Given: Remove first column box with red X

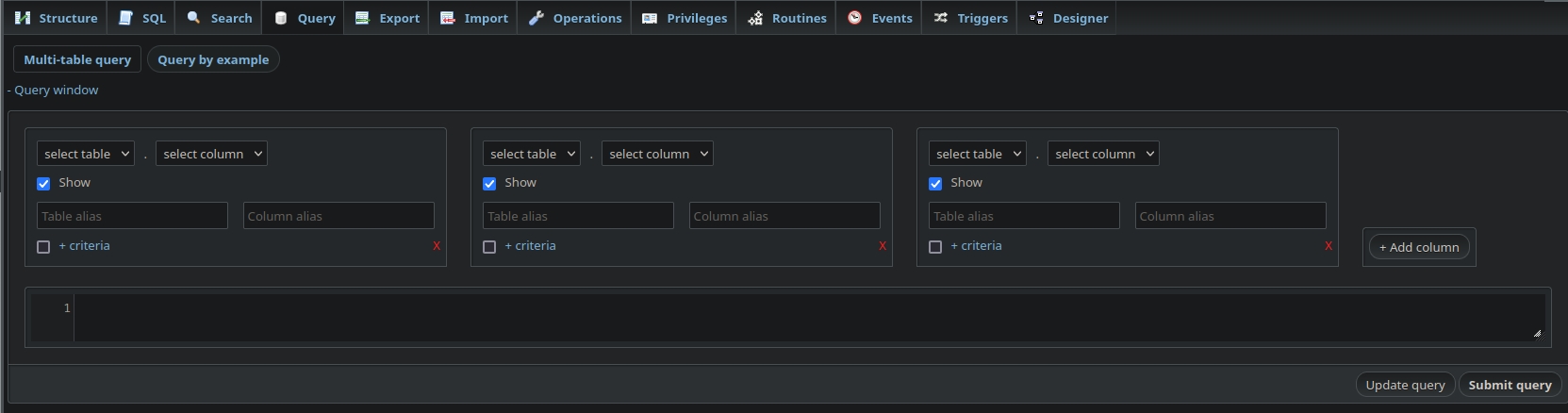Looking at the screenshot, I should click(x=437, y=246).
